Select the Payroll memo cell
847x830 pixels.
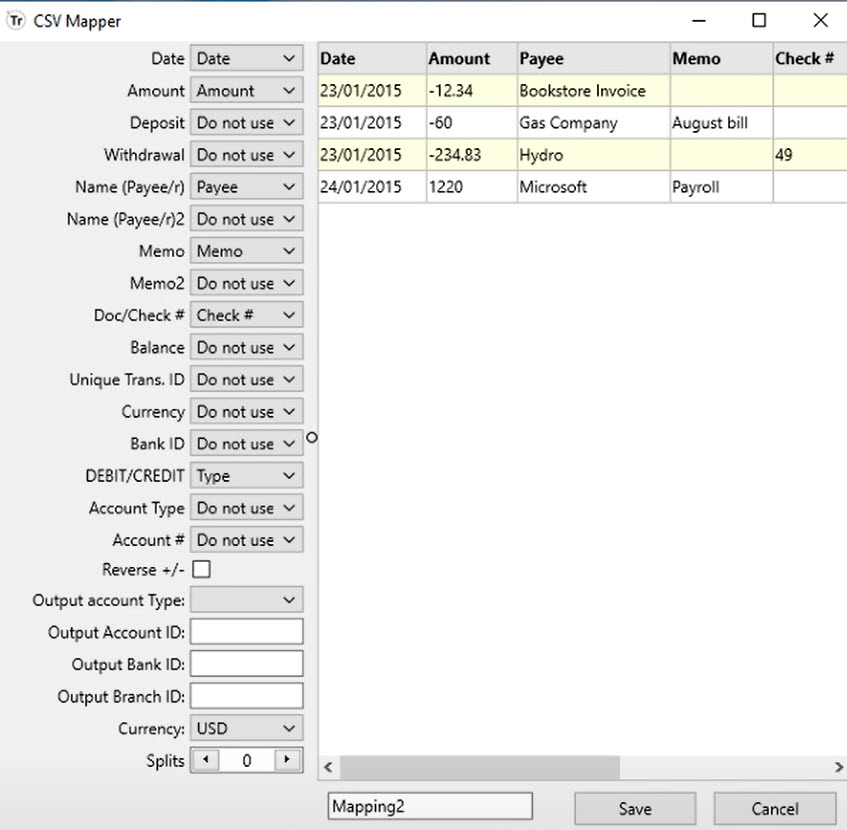tap(722, 187)
